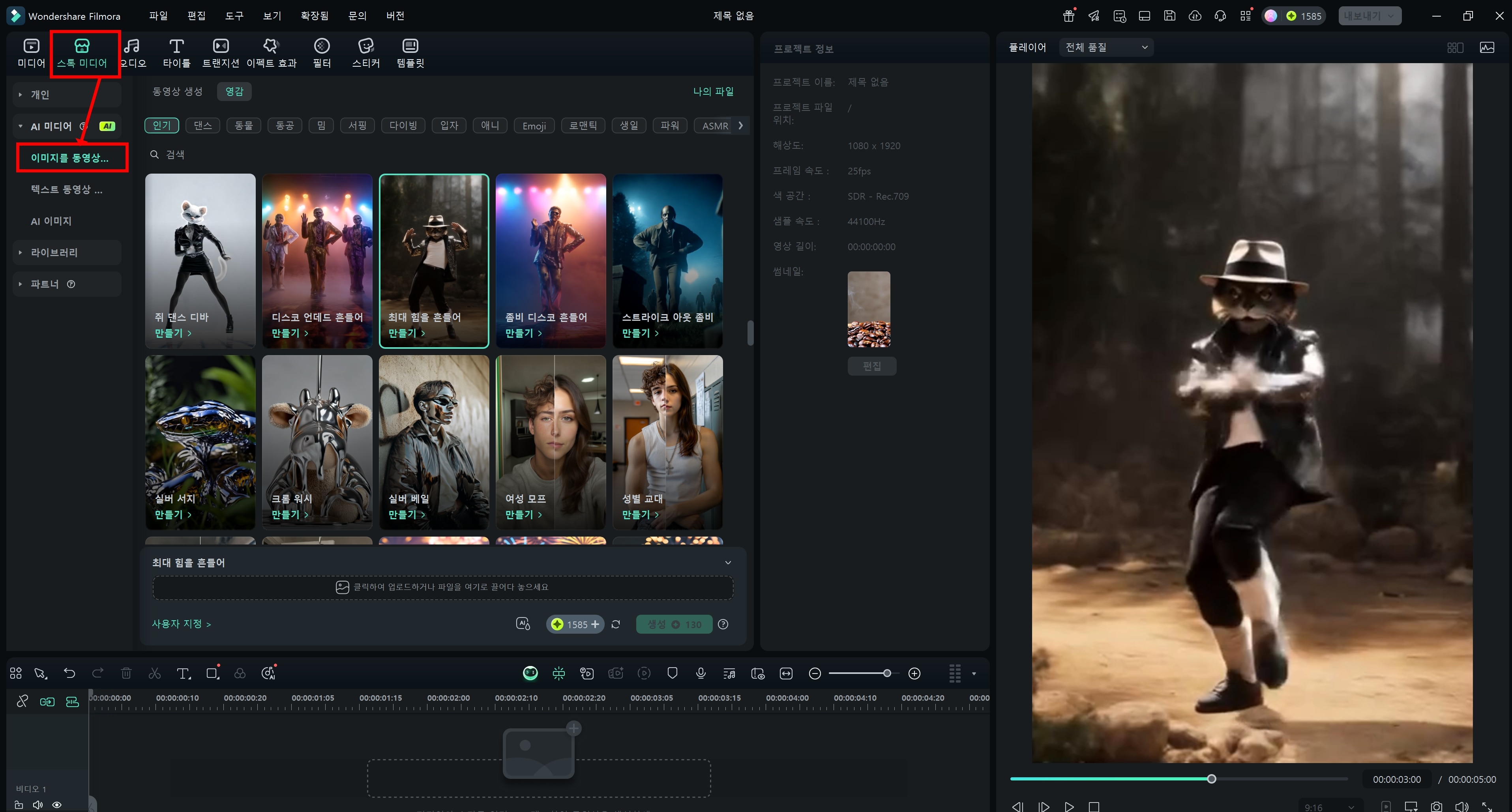The height and width of the screenshot is (812, 1512).
Task: Open the Edit (편집) menu
Action: (x=196, y=16)
